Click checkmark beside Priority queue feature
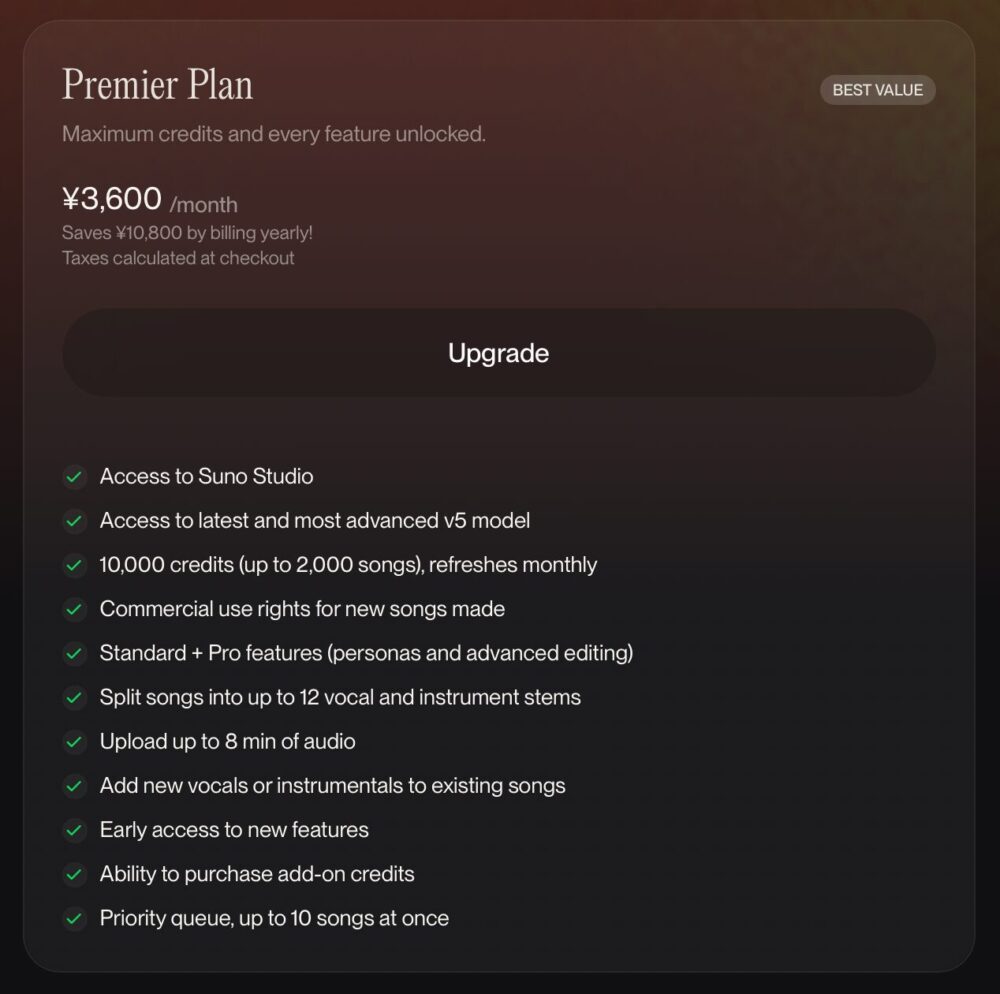The height and width of the screenshot is (994, 1000). click(x=74, y=918)
